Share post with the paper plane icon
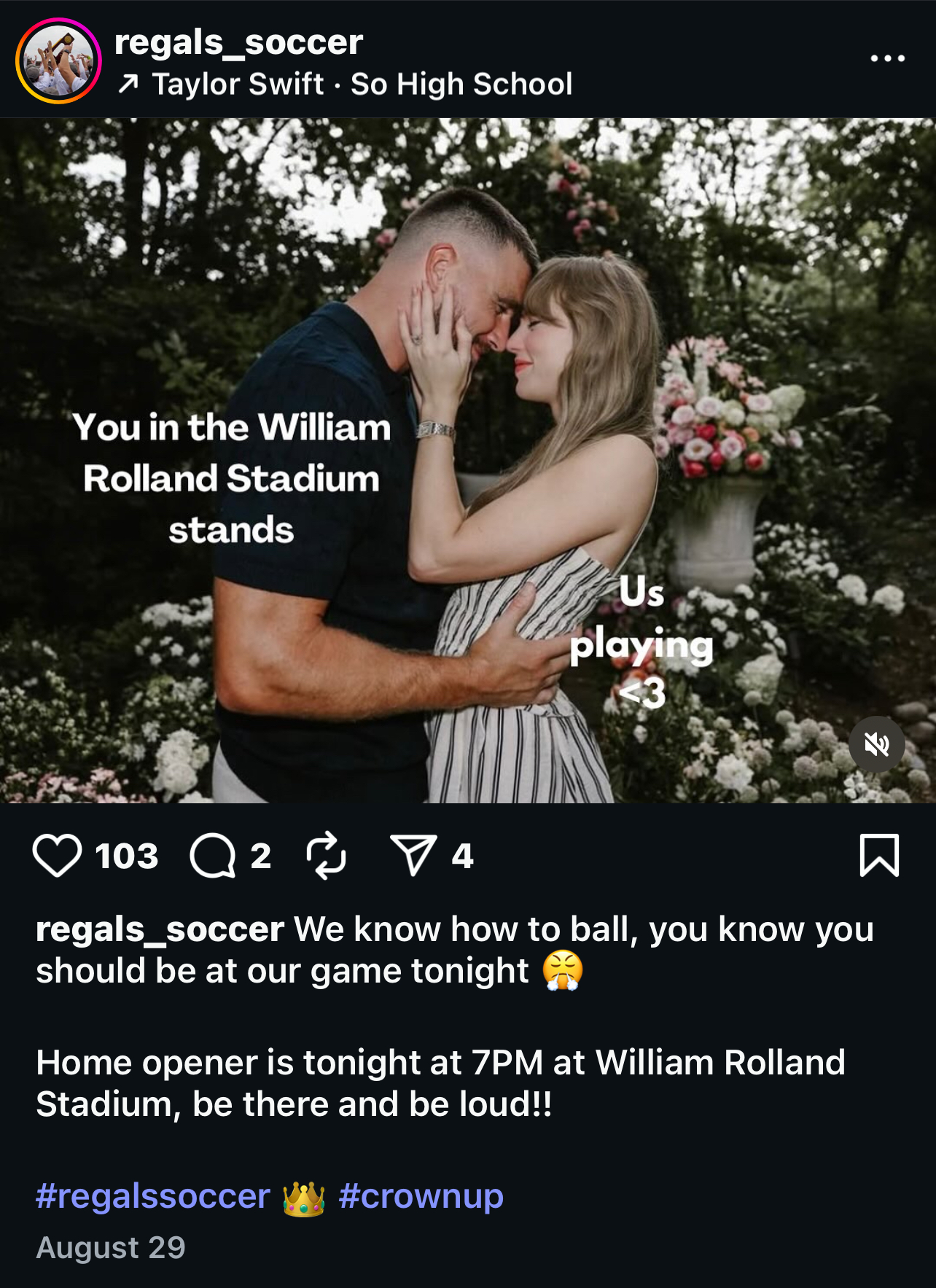936x1288 pixels. click(x=414, y=855)
